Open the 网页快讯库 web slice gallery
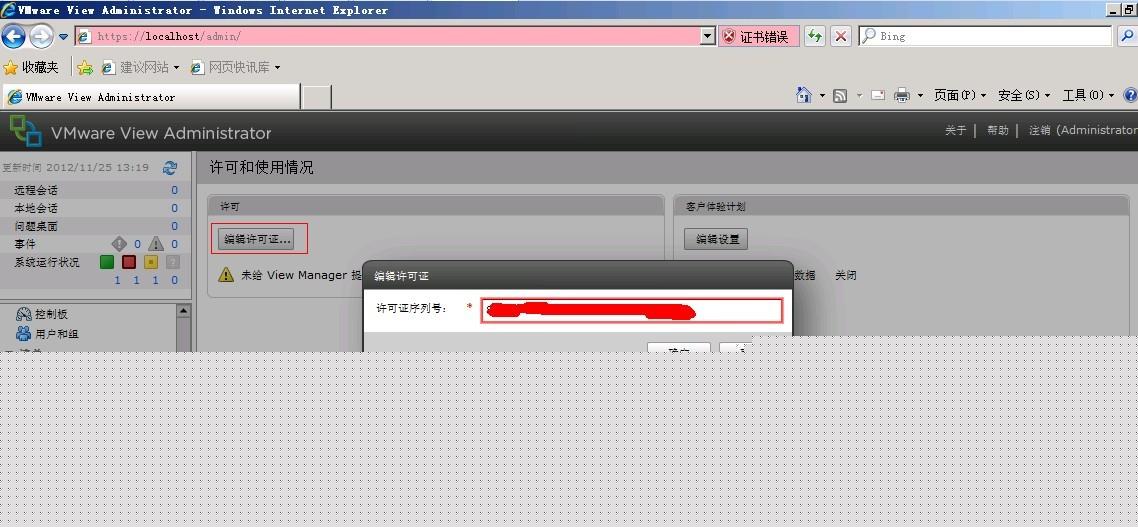Viewport: 1138px width, 527px height. [x=235, y=68]
